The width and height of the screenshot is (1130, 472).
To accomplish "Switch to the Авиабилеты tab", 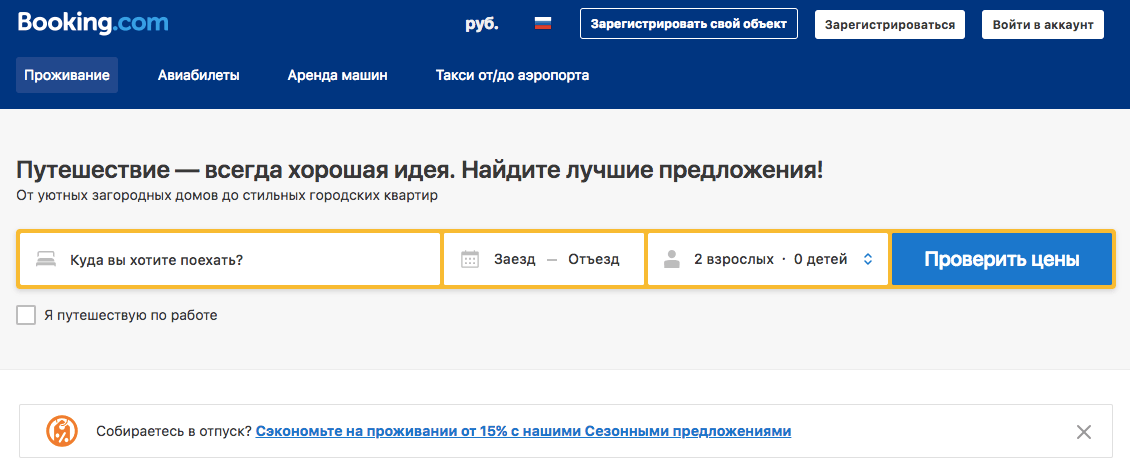I will [199, 75].
